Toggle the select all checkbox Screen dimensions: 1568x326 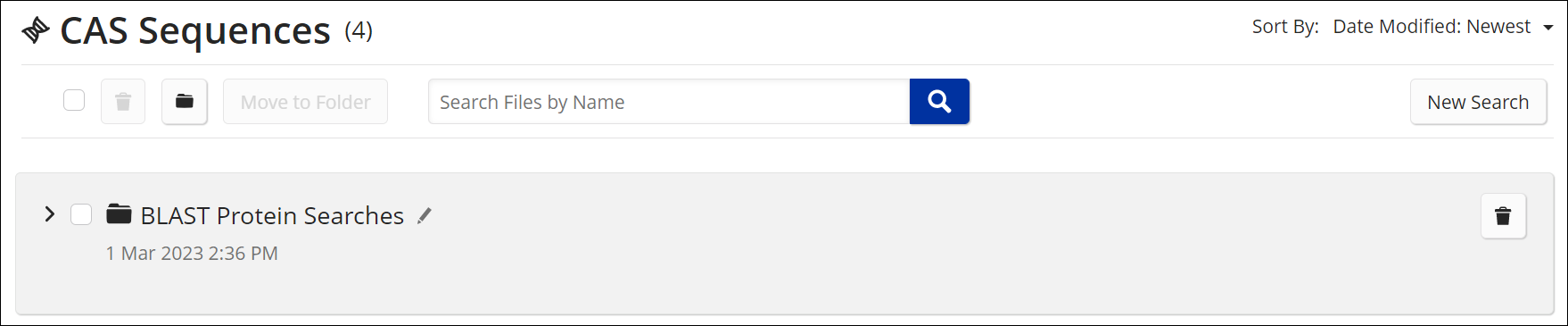pos(74,100)
